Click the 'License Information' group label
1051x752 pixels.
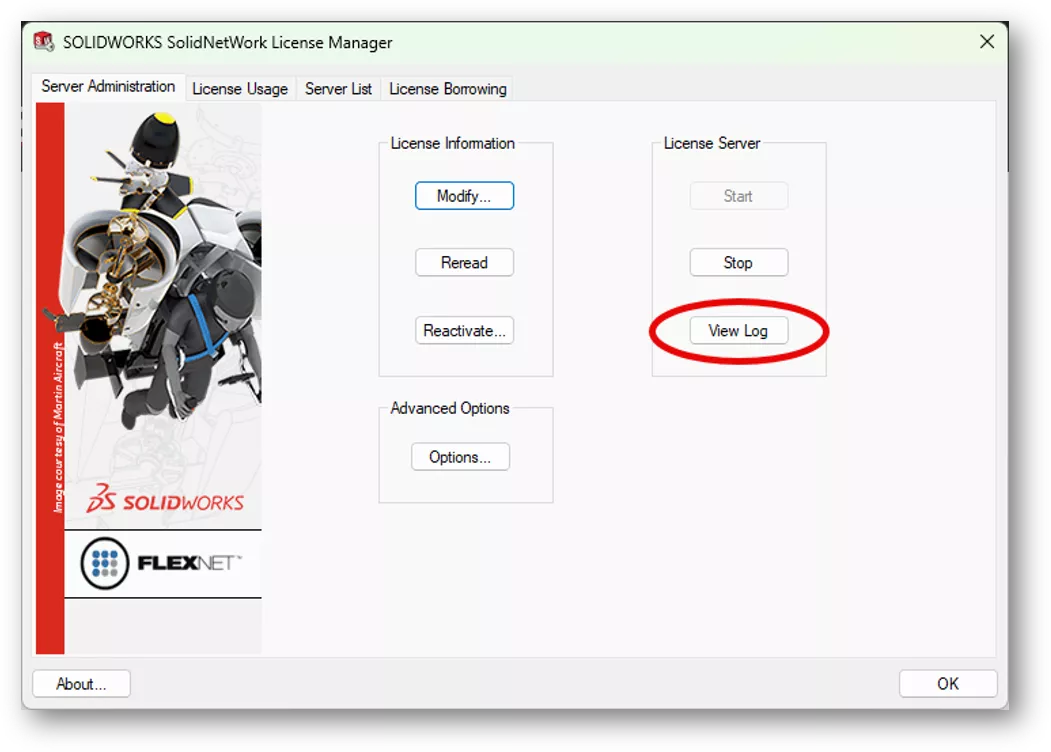tap(452, 143)
